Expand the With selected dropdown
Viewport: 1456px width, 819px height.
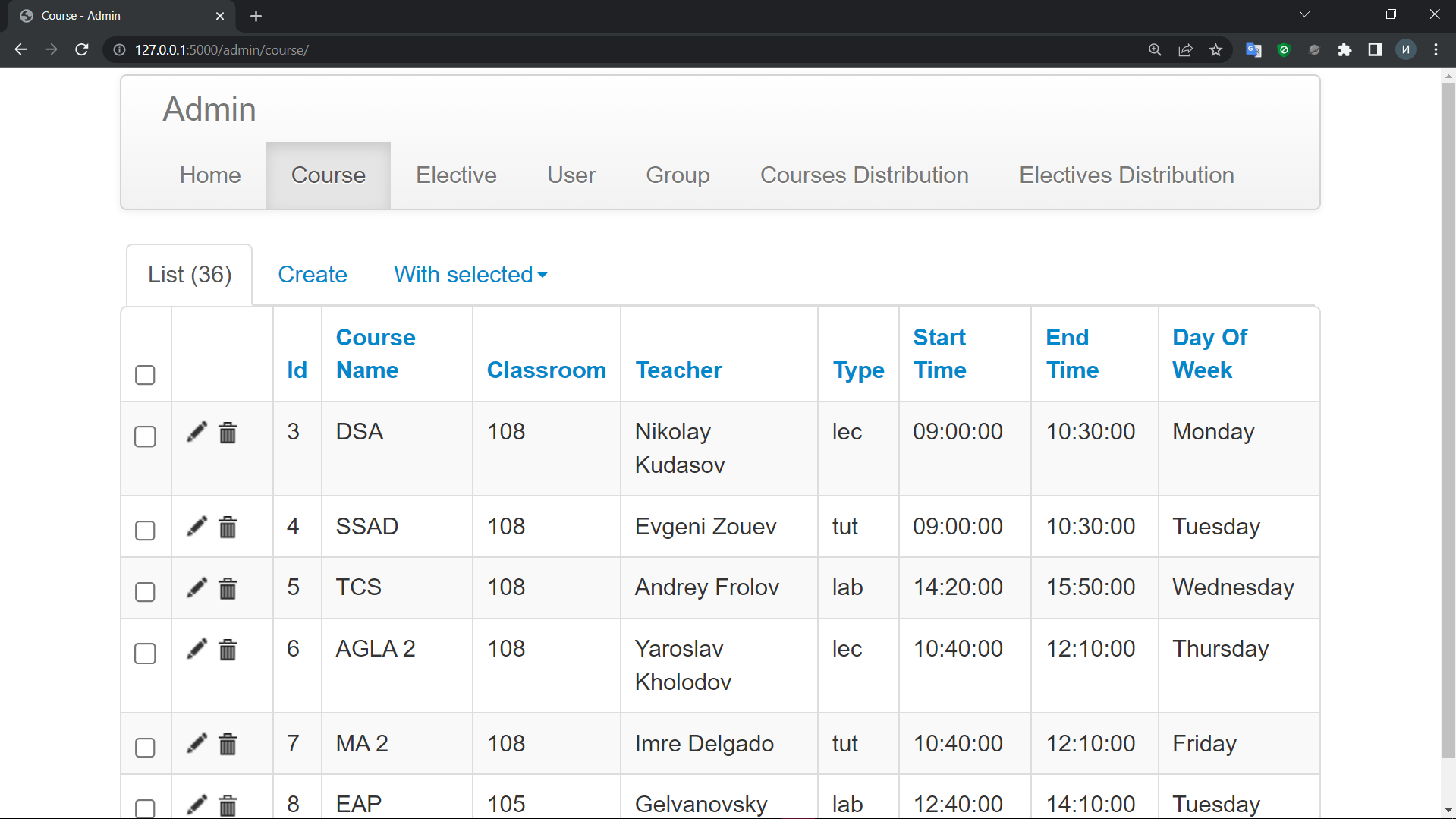(470, 275)
